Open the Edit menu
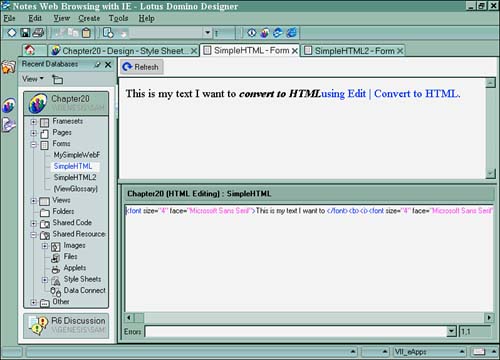This screenshot has height=360, width=500. coord(35,18)
